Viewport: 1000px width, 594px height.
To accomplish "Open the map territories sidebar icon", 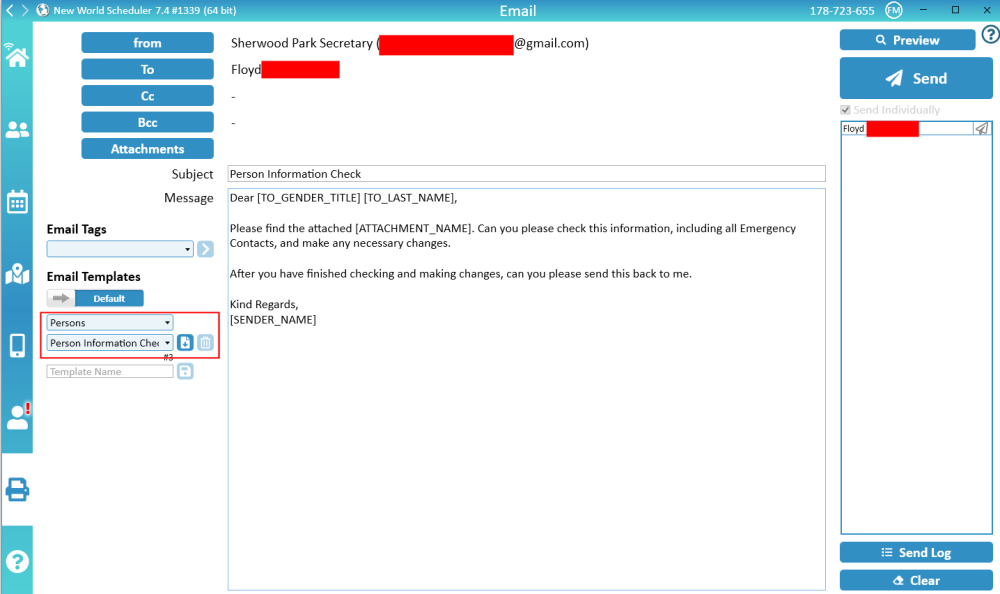I will coord(17,273).
